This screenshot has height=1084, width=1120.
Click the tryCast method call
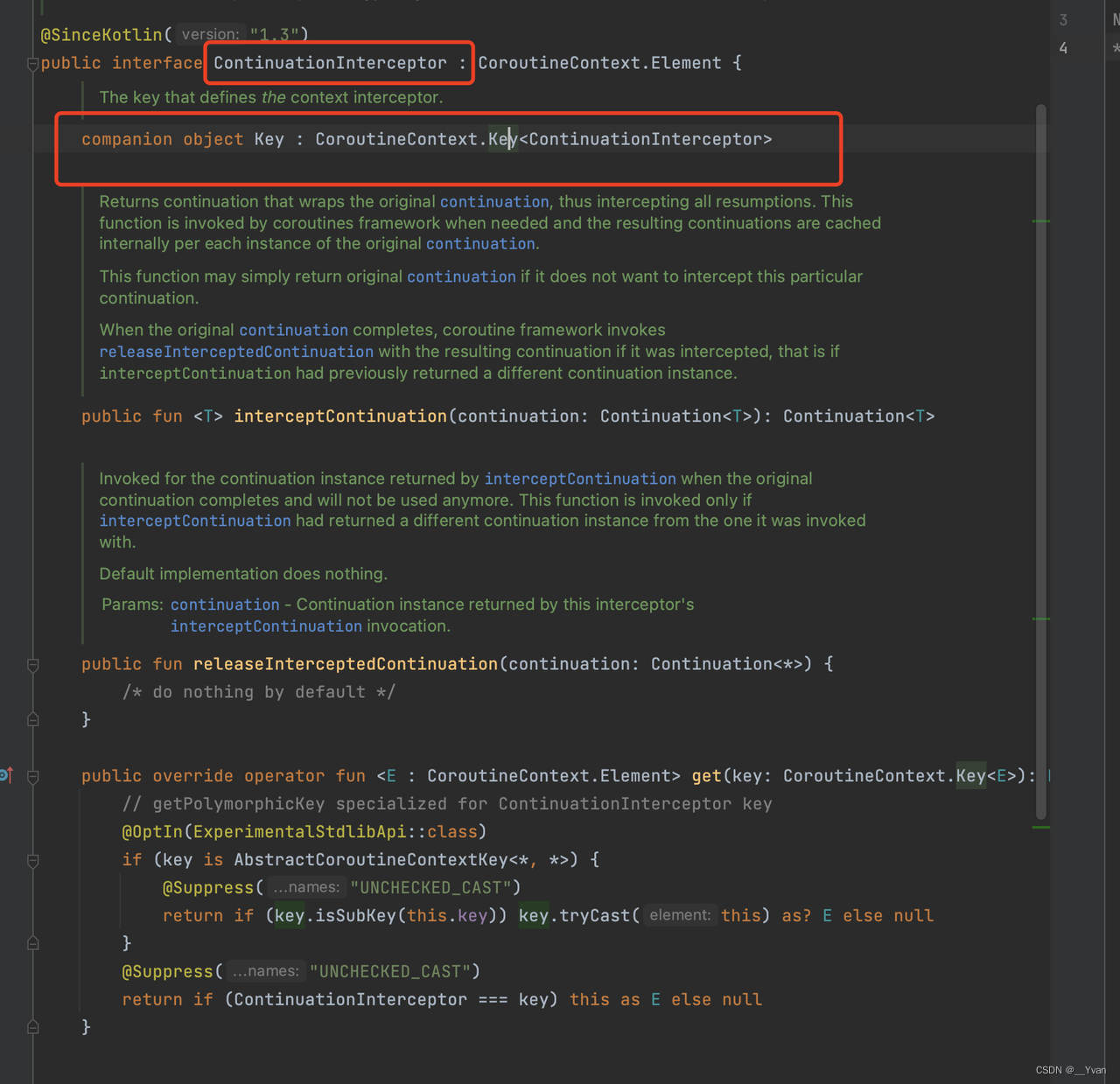(595, 916)
